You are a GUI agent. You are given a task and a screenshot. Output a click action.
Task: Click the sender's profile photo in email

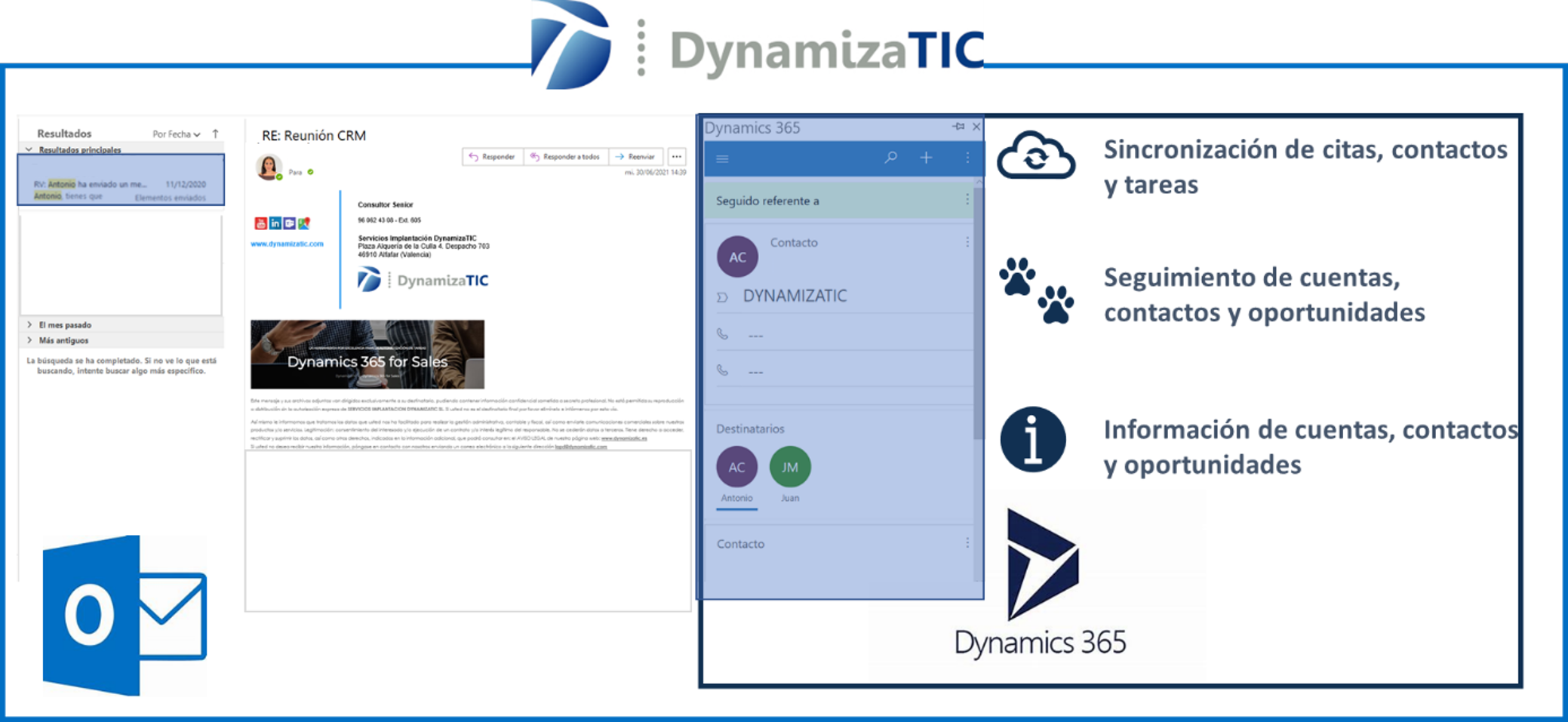coord(269,167)
